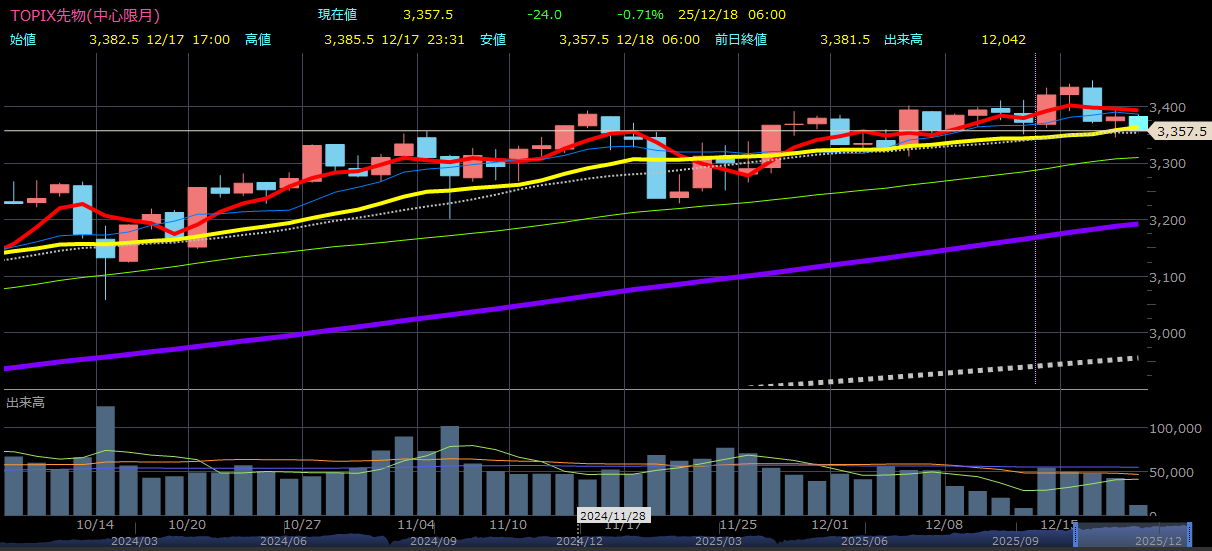Viewport: 1212px width, 551px height.
Task: Click the 出来高 volume panel label
Action: (25, 402)
